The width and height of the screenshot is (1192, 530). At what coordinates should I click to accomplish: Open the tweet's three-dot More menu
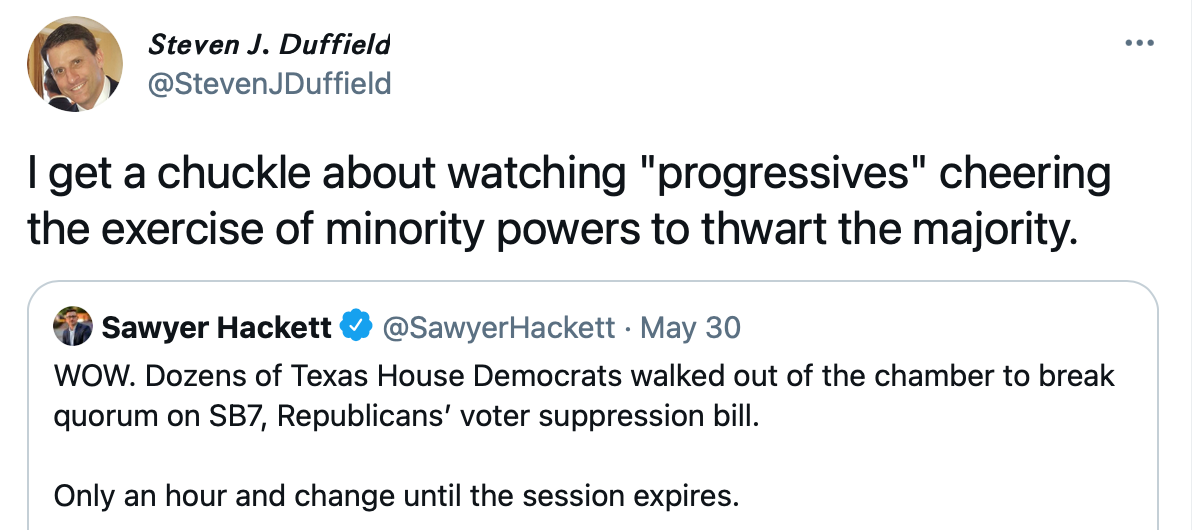point(1139,43)
